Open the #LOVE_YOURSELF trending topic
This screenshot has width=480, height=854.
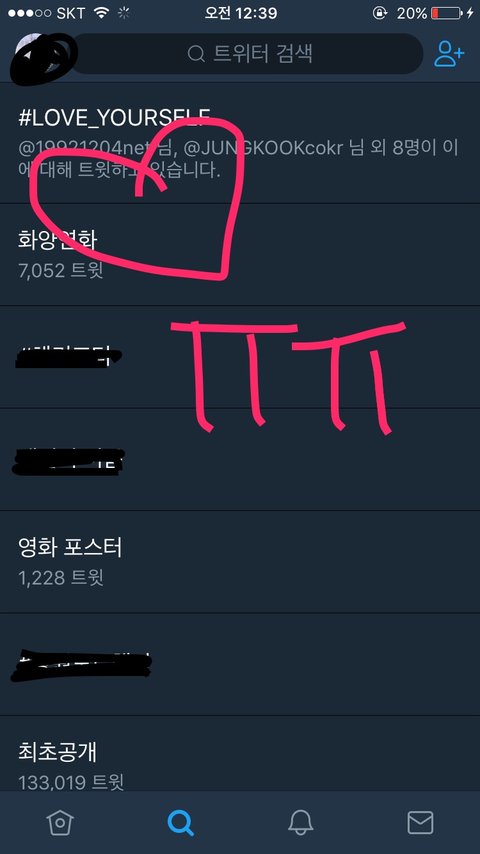coord(240,143)
